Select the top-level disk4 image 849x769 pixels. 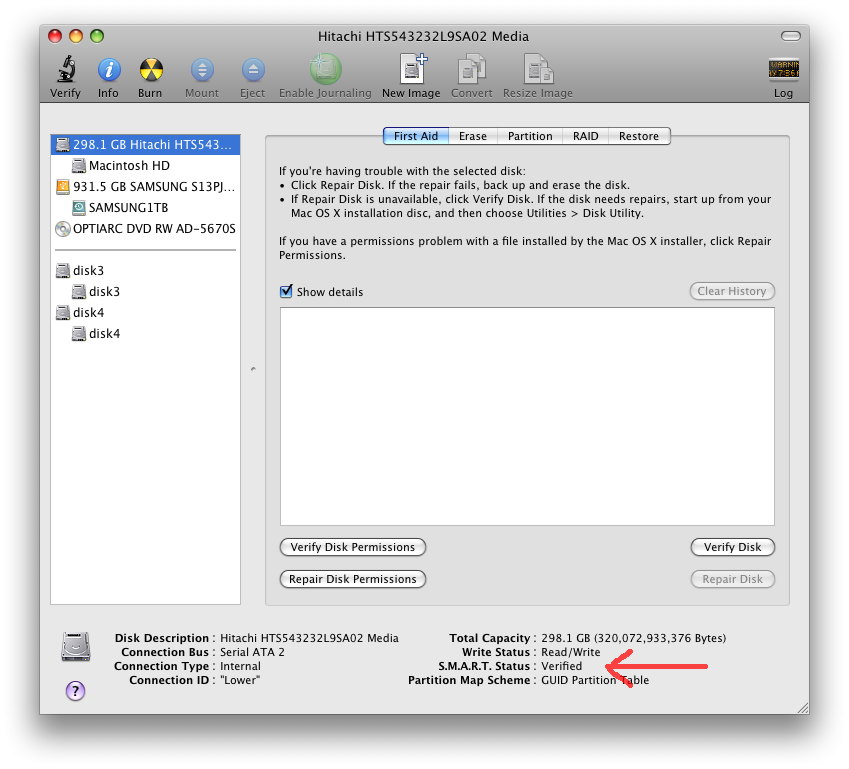pos(145,312)
